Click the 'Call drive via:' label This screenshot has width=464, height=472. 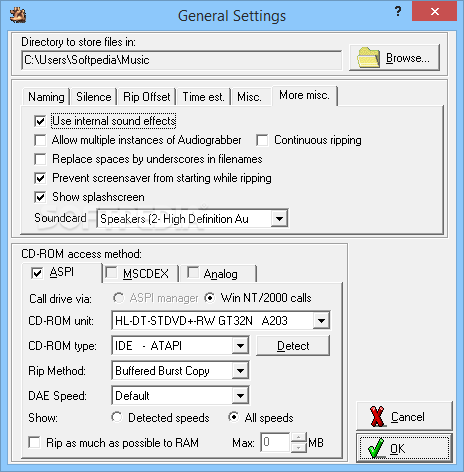(60, 299)
